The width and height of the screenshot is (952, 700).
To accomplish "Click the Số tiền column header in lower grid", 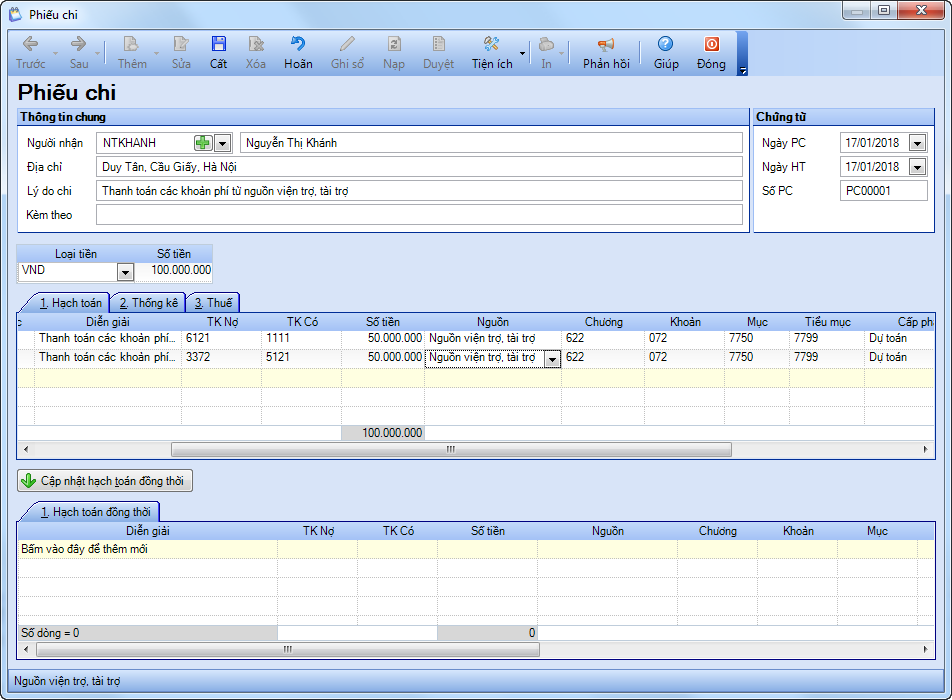I will [488, 531].
